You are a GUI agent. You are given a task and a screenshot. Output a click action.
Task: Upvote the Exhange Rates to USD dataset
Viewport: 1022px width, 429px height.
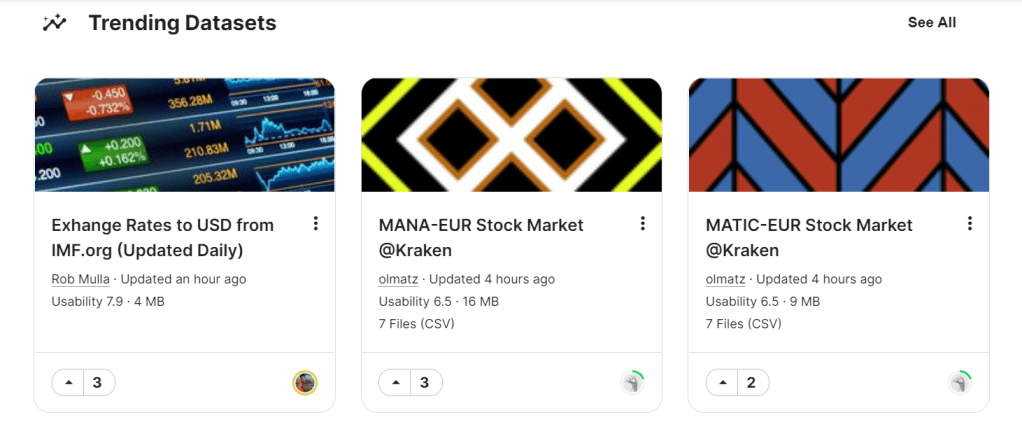pos(68,382)
